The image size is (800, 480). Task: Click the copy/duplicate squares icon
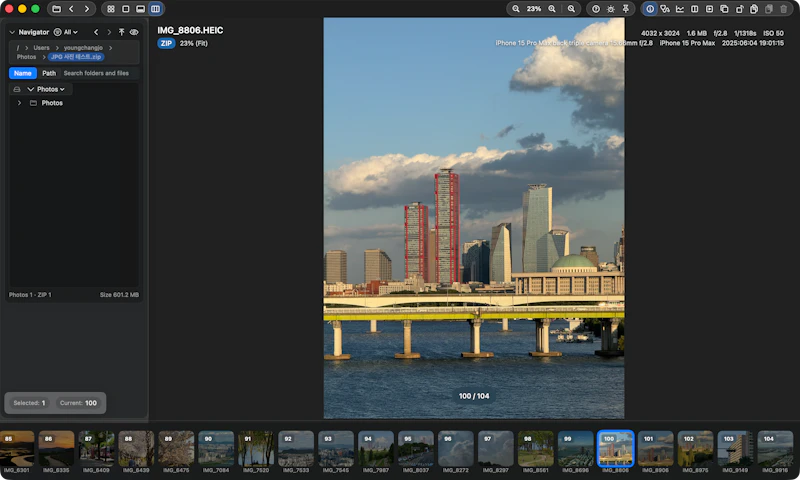(724, 9)
